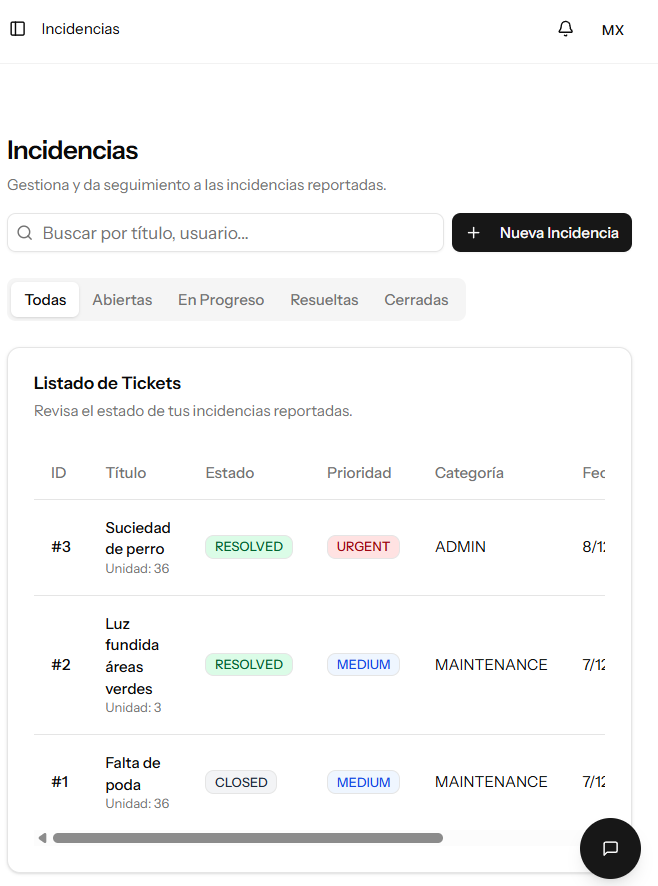This screenshot has height=886, width=658.
Task: Collapse the navigation sidebar panel
Action: tap(17, 28)
